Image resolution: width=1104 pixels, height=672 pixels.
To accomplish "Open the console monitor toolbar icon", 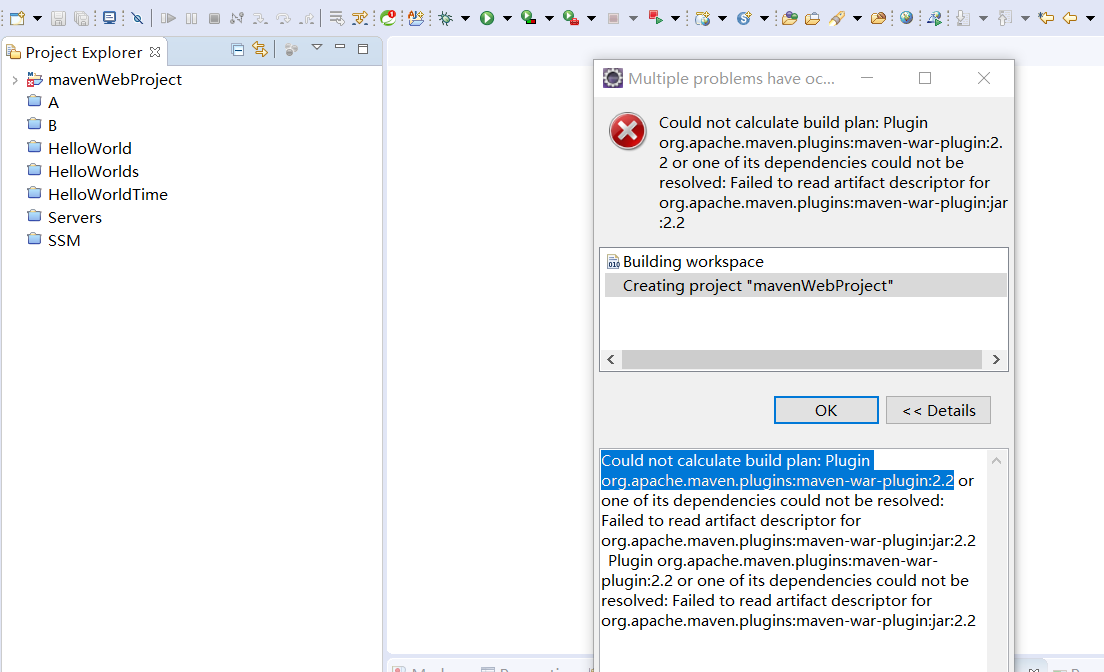I will coord(109,18).
